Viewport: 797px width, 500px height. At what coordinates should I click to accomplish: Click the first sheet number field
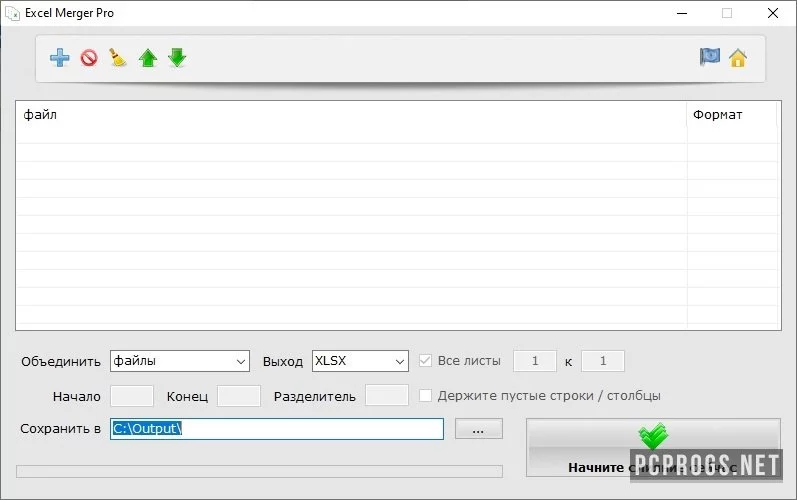coord(535,361)
